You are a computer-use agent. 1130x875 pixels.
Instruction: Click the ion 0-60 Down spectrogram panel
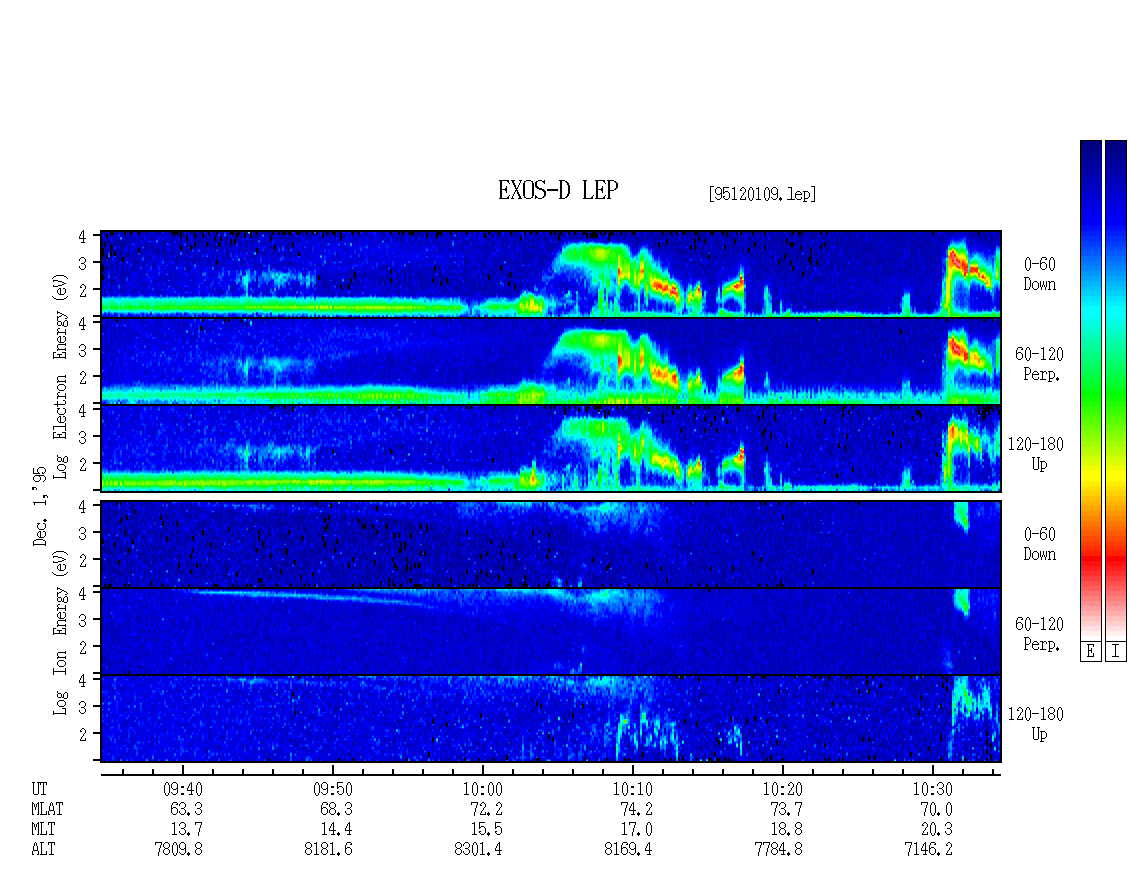pyautogui.click(x=551, y=544)
